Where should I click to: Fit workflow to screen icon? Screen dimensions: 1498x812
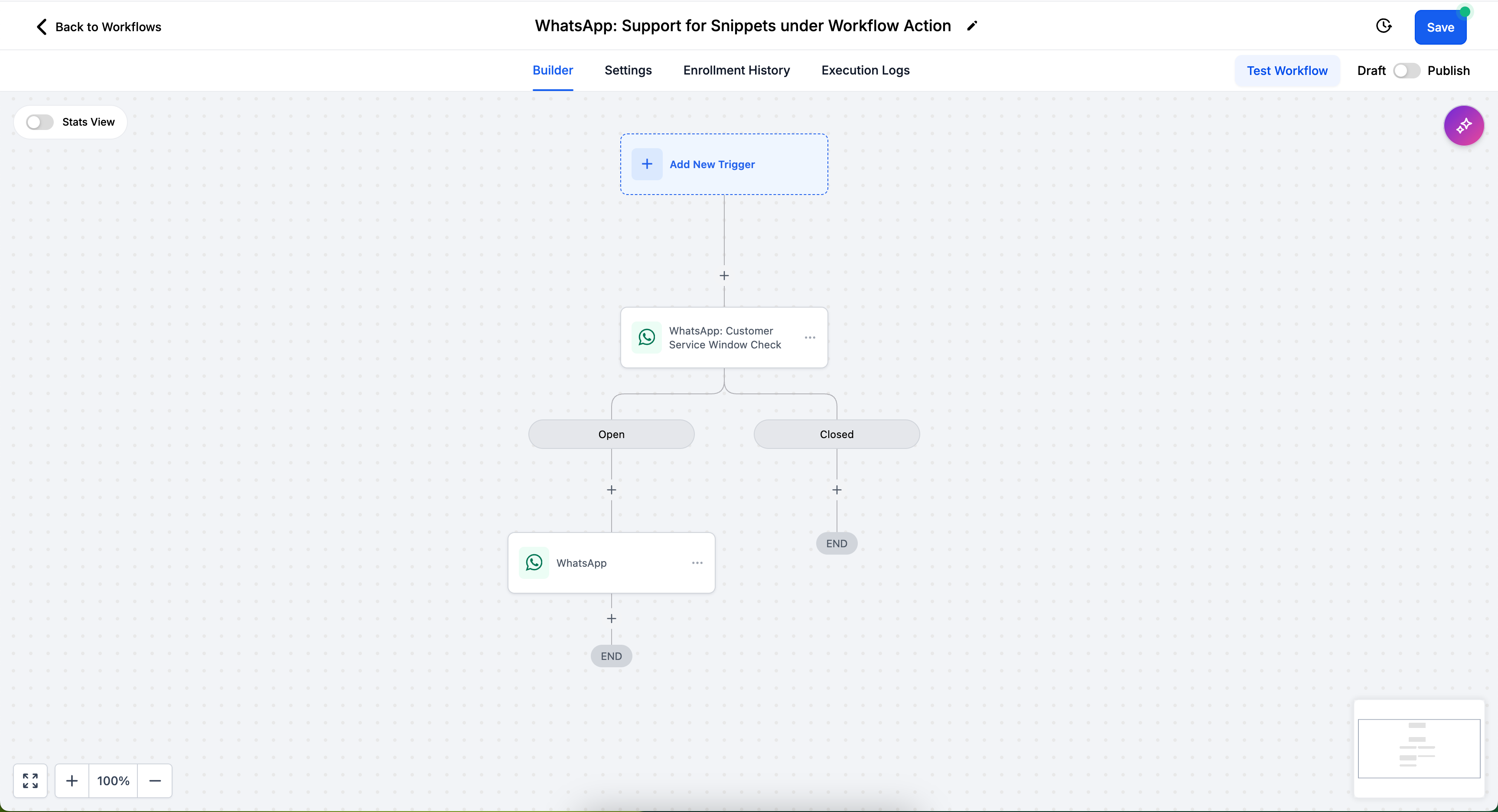pyautogui.click(x=30, y=781)
